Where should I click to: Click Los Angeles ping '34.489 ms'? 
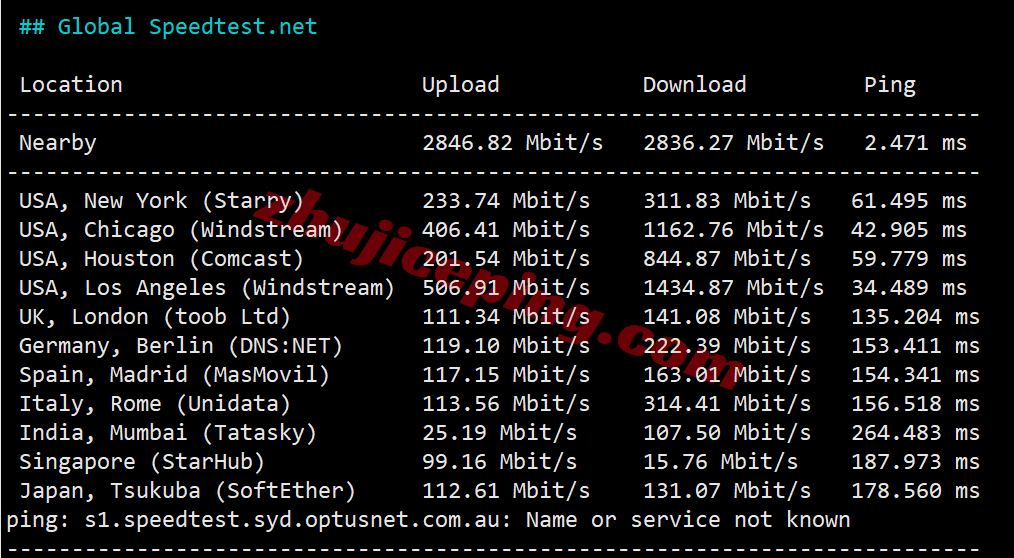click(x=909, y=288)
